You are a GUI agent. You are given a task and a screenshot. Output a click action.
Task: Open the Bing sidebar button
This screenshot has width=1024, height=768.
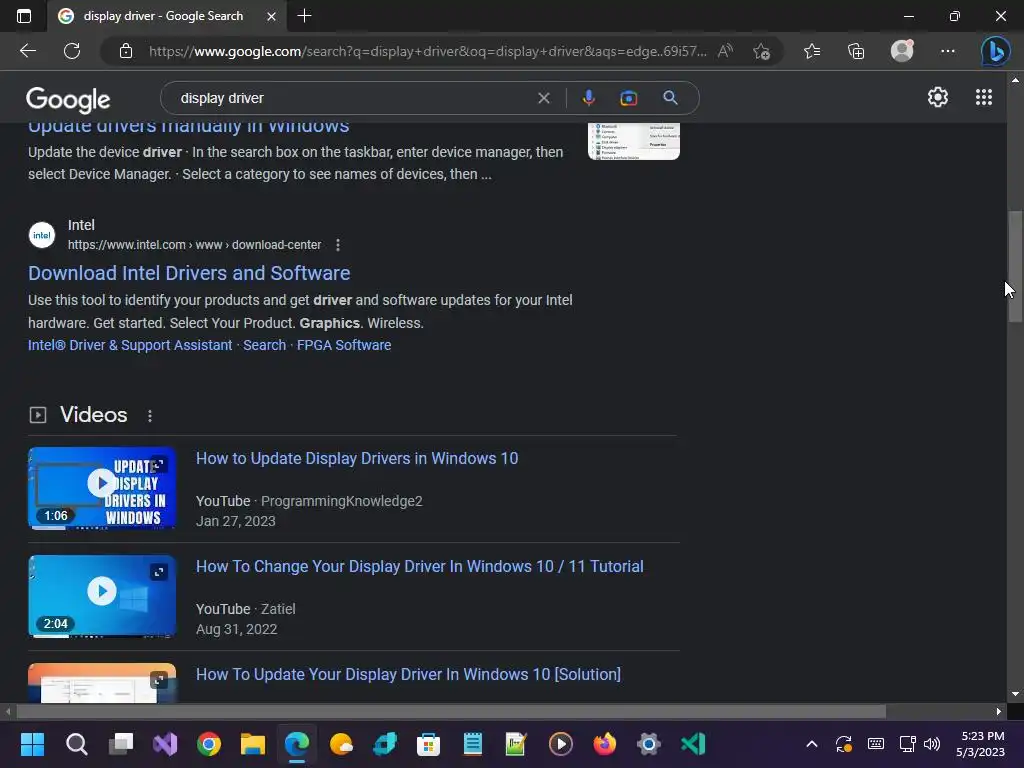(x=995, y=51)
